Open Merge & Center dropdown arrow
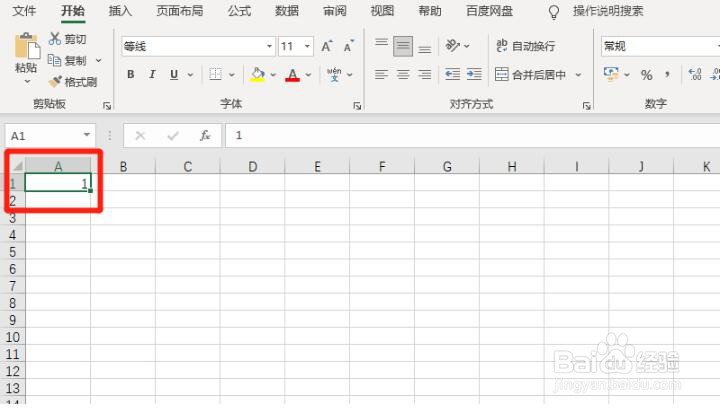The height and width of the screenshot is (410, 722). click(x=578, y=75)
